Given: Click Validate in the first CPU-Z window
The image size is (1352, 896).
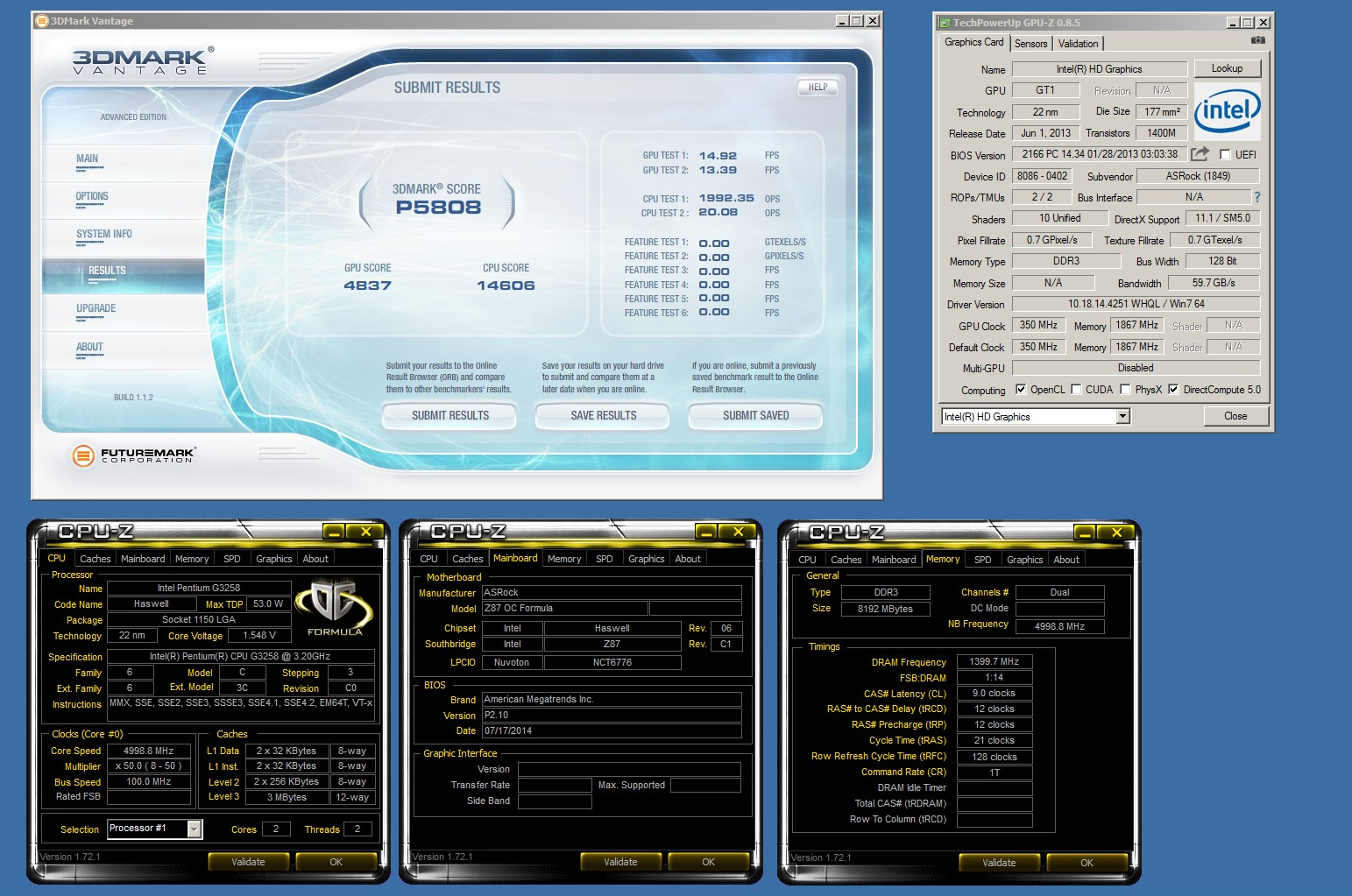Looking at the screenshot, I should click(248, 862).
